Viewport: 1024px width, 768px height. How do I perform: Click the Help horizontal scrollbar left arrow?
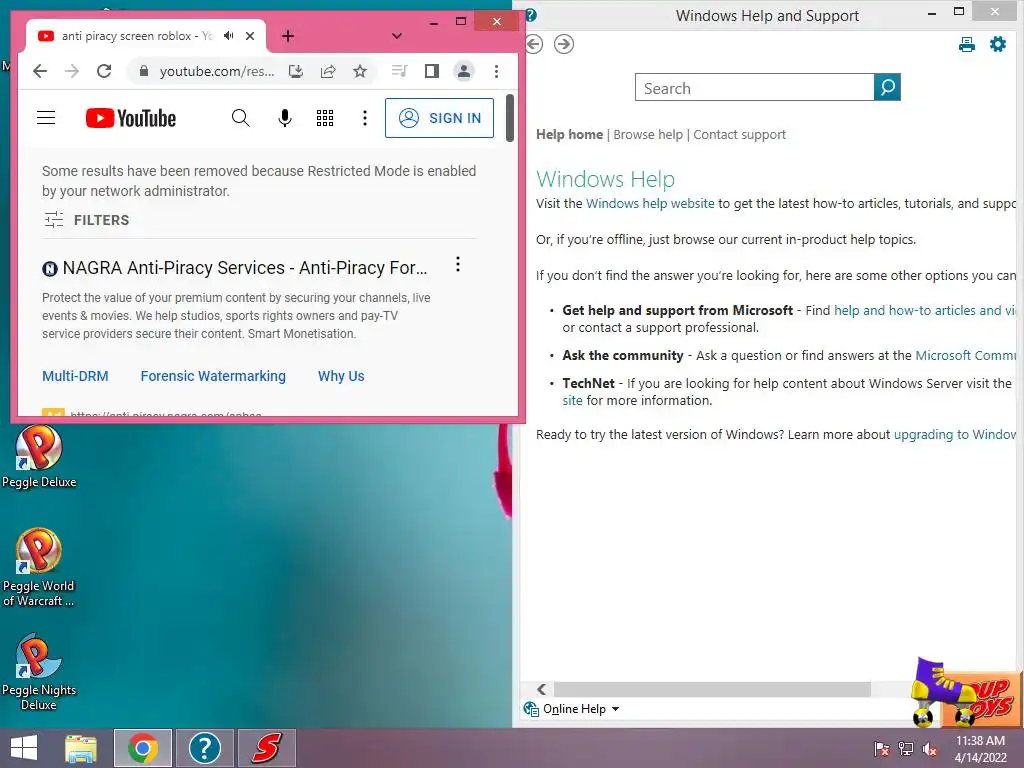point(541,690)
